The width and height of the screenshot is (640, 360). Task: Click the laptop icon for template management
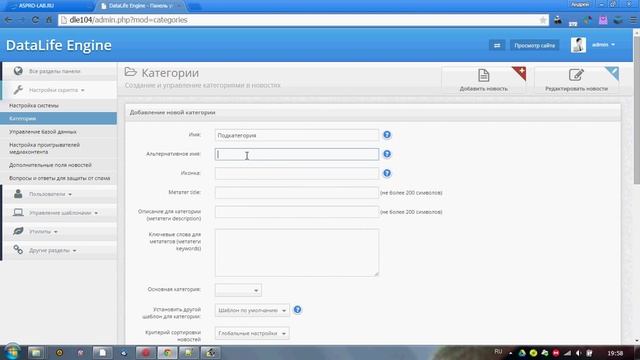tap(18, 212)
